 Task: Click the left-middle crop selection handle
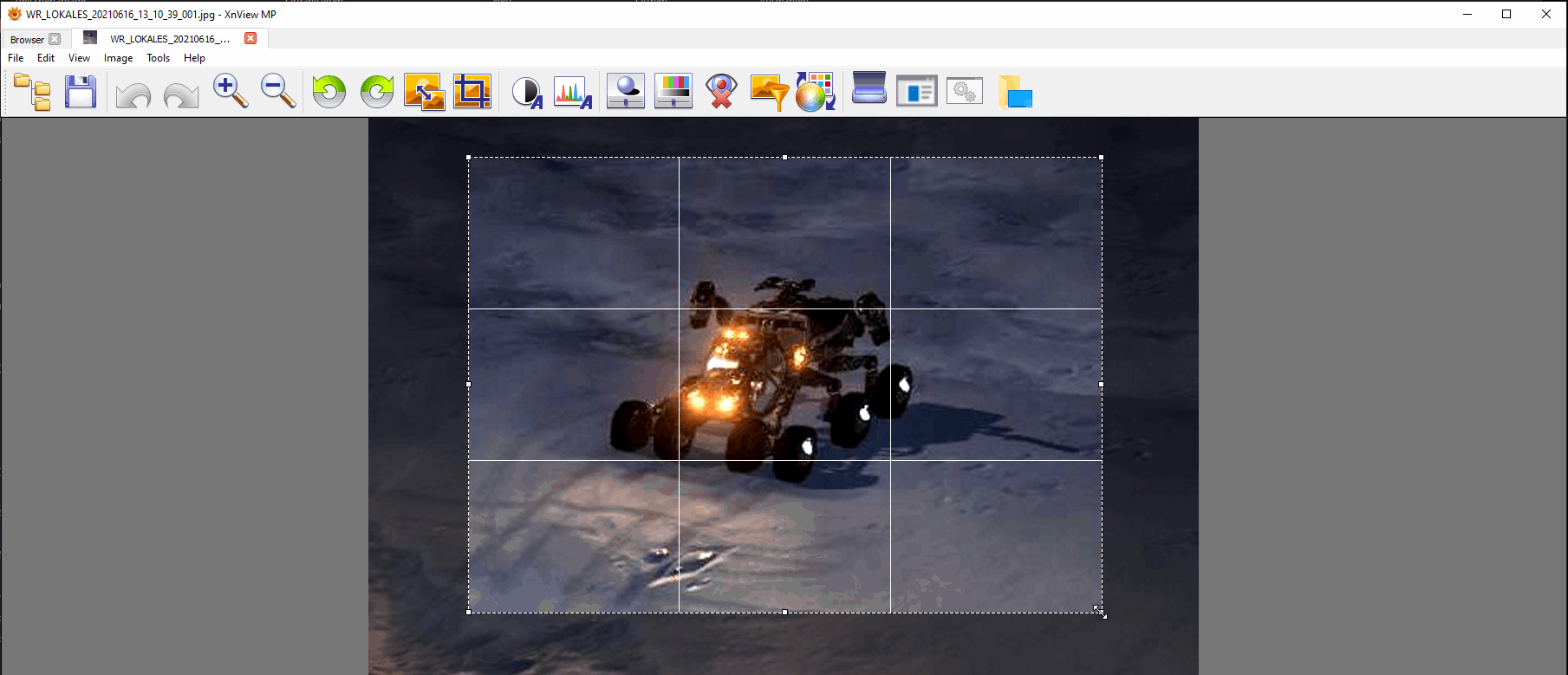click(469, 384)
